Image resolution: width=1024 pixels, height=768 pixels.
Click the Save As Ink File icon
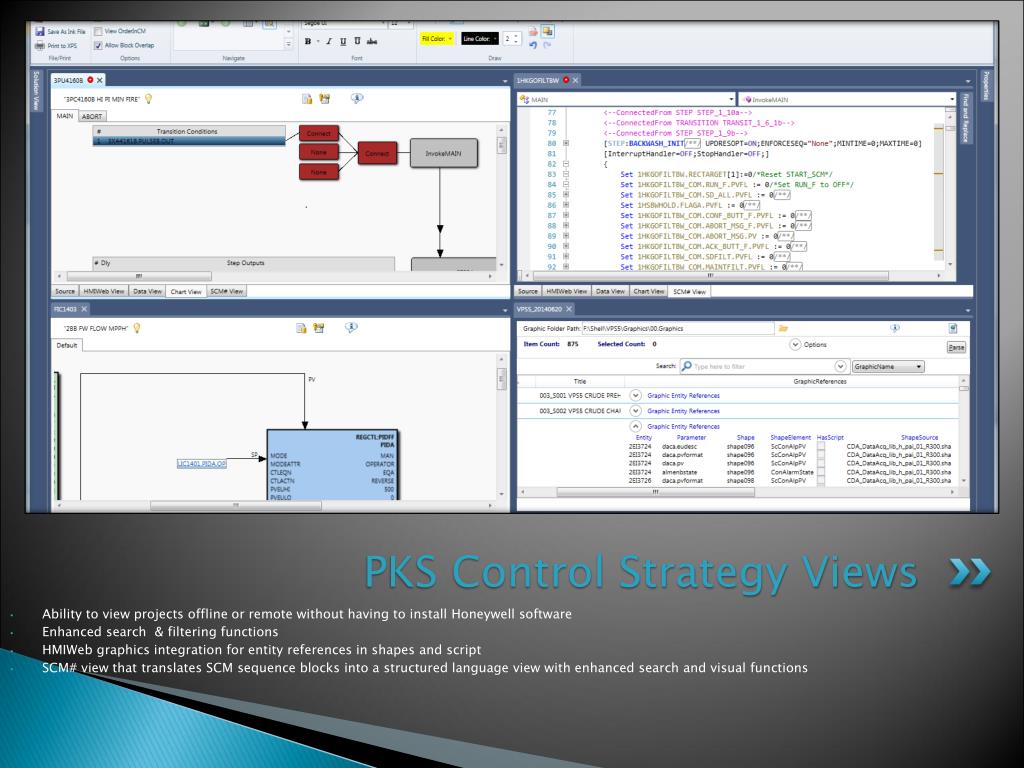pyautogui.click(x=39, y=31)
